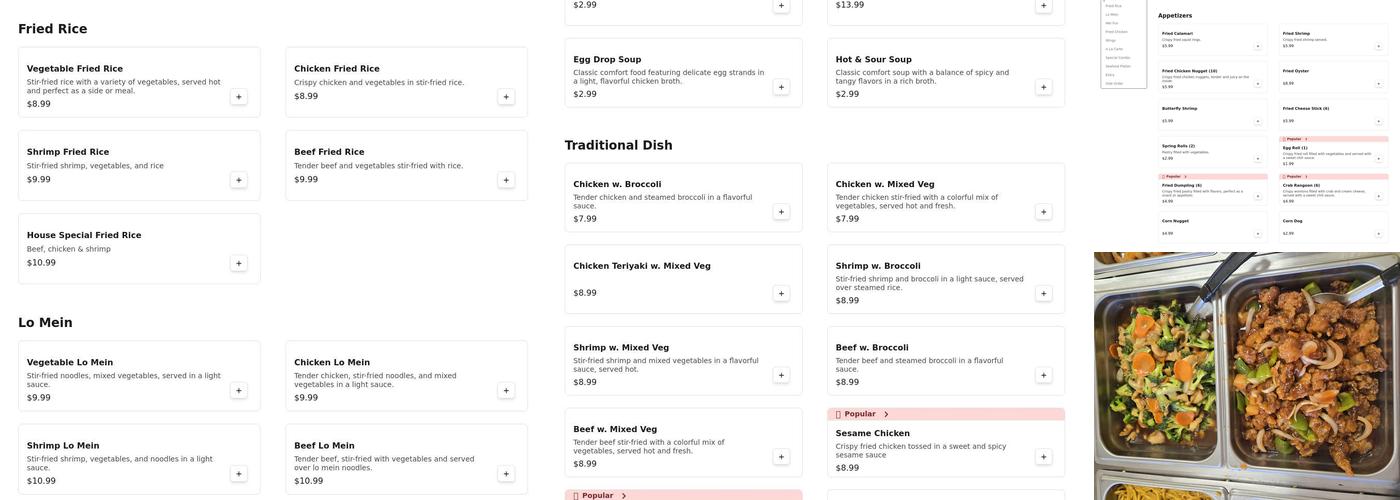
Task: Open the Beef Lo Mein item title
Action: click(324, 446)
